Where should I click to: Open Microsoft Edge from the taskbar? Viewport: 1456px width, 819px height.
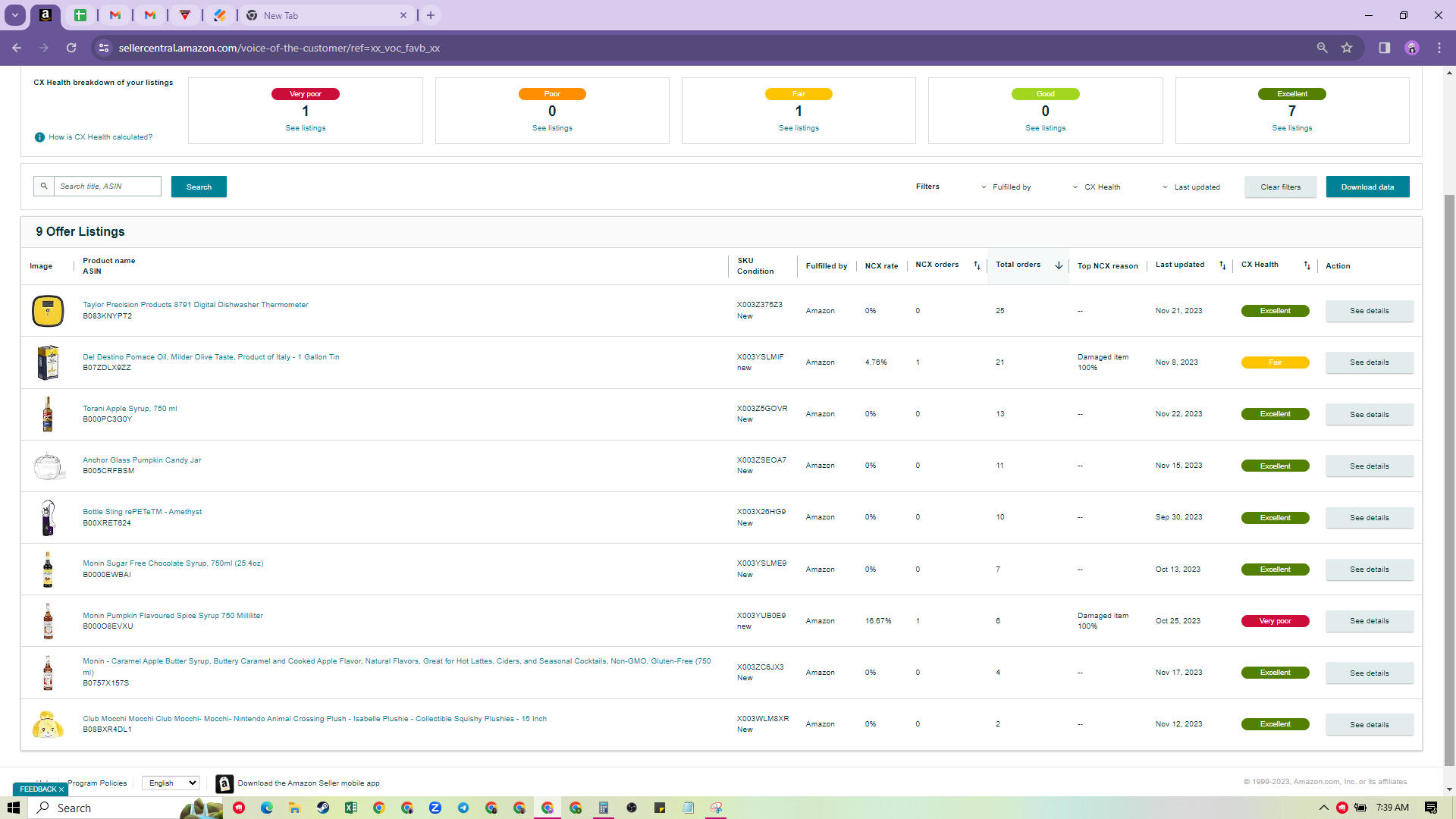point(266,808)
